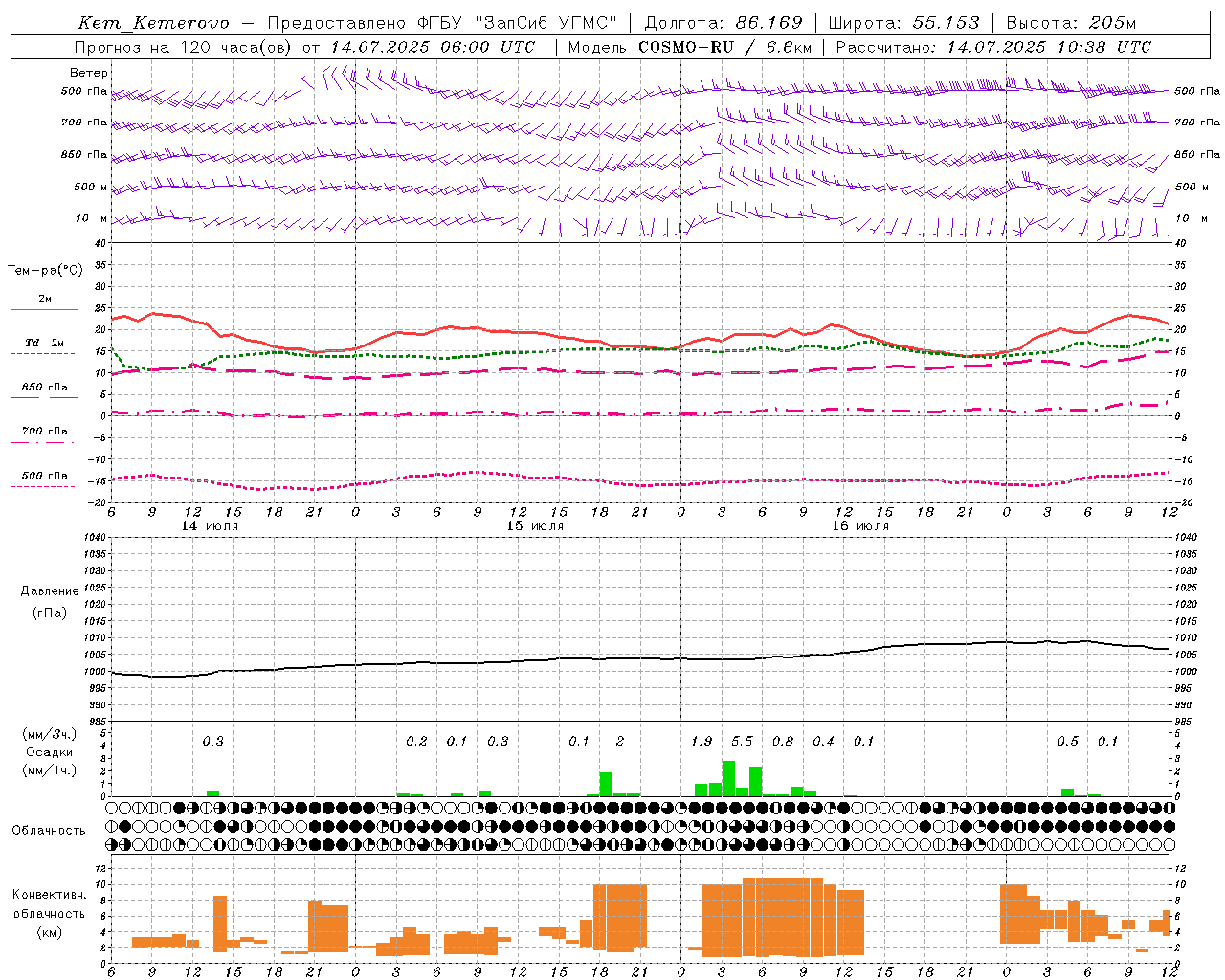Image resolution: width=1225 pixels, height=980 pixels.
Task: Click the 0.8 precipitation amount value
Action: (x=783, y=742)
